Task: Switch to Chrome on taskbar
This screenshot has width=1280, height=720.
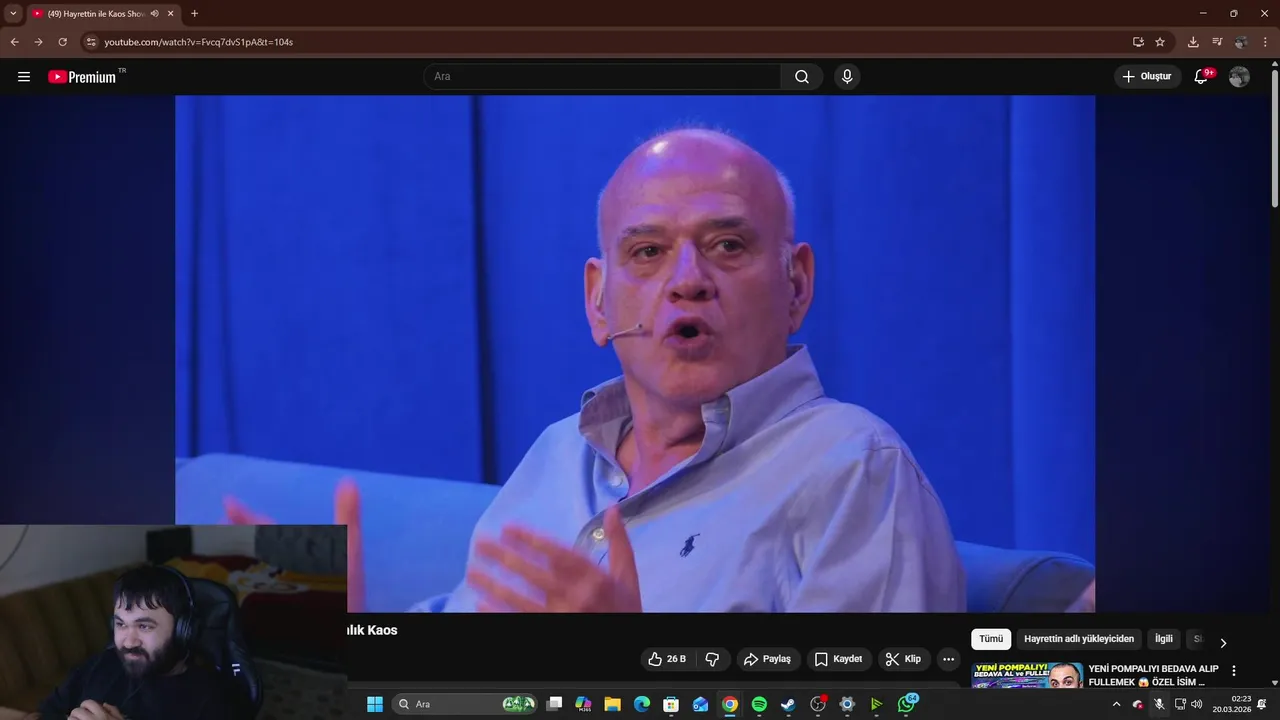Action: point(730,704)
